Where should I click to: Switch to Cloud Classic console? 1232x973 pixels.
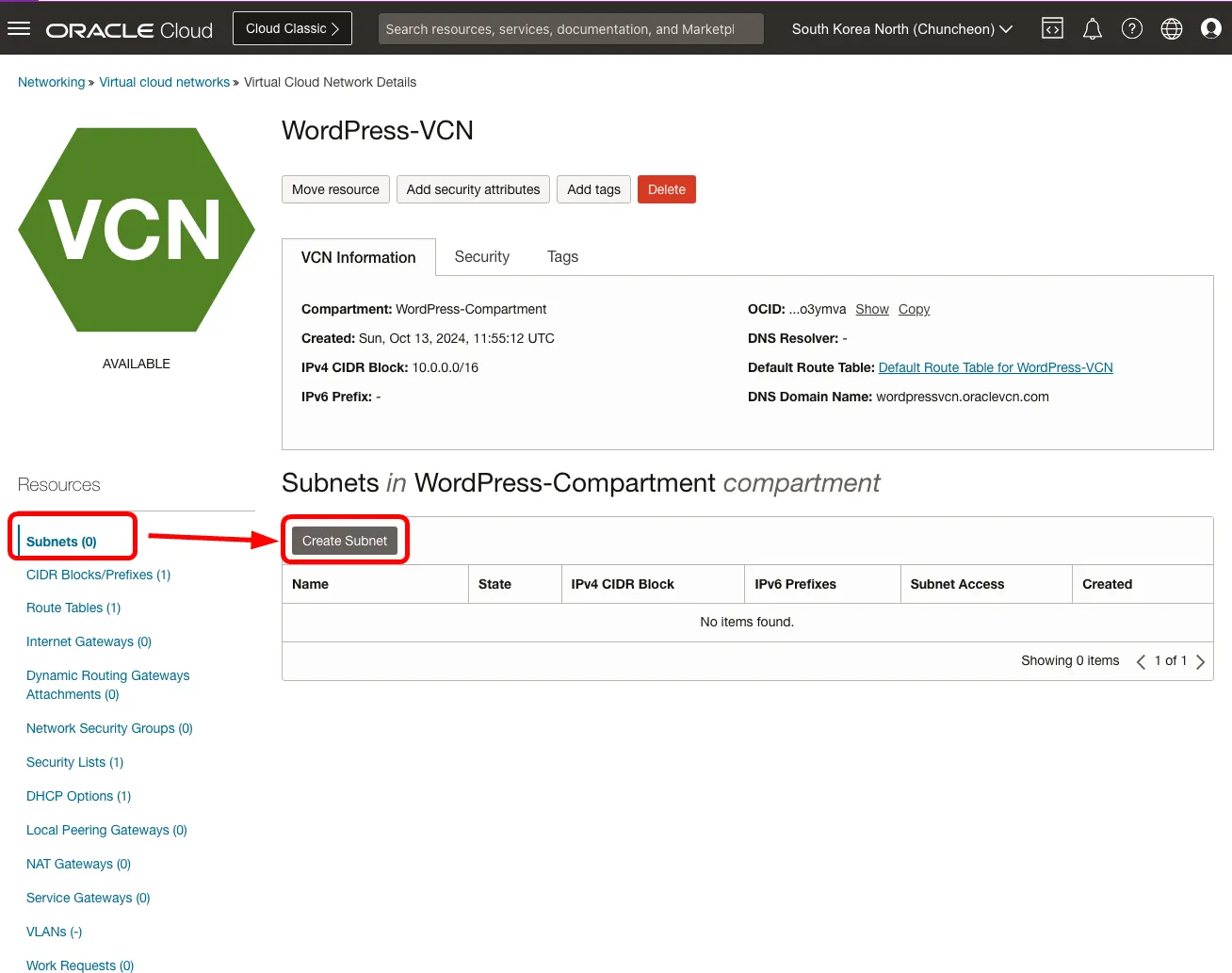[292, 28]
